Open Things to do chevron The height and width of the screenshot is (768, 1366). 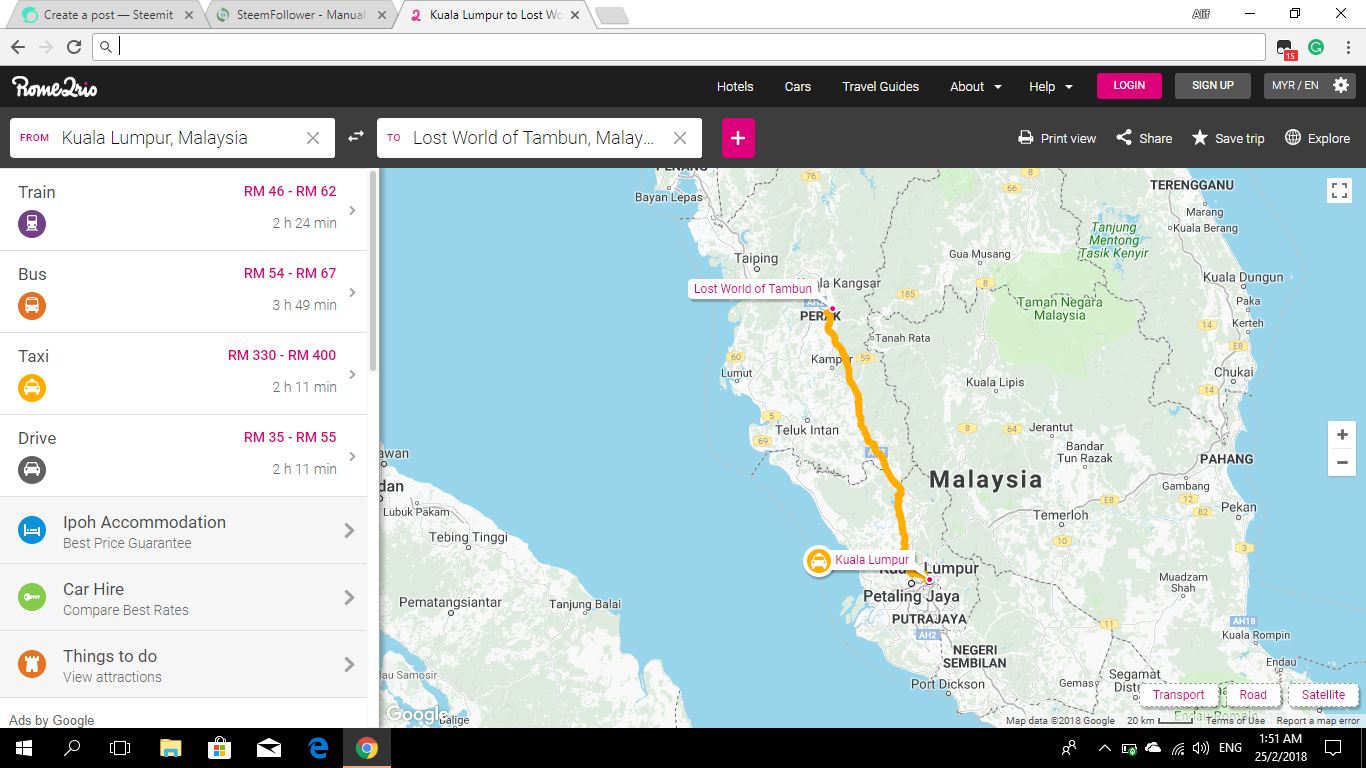(349, 664)
